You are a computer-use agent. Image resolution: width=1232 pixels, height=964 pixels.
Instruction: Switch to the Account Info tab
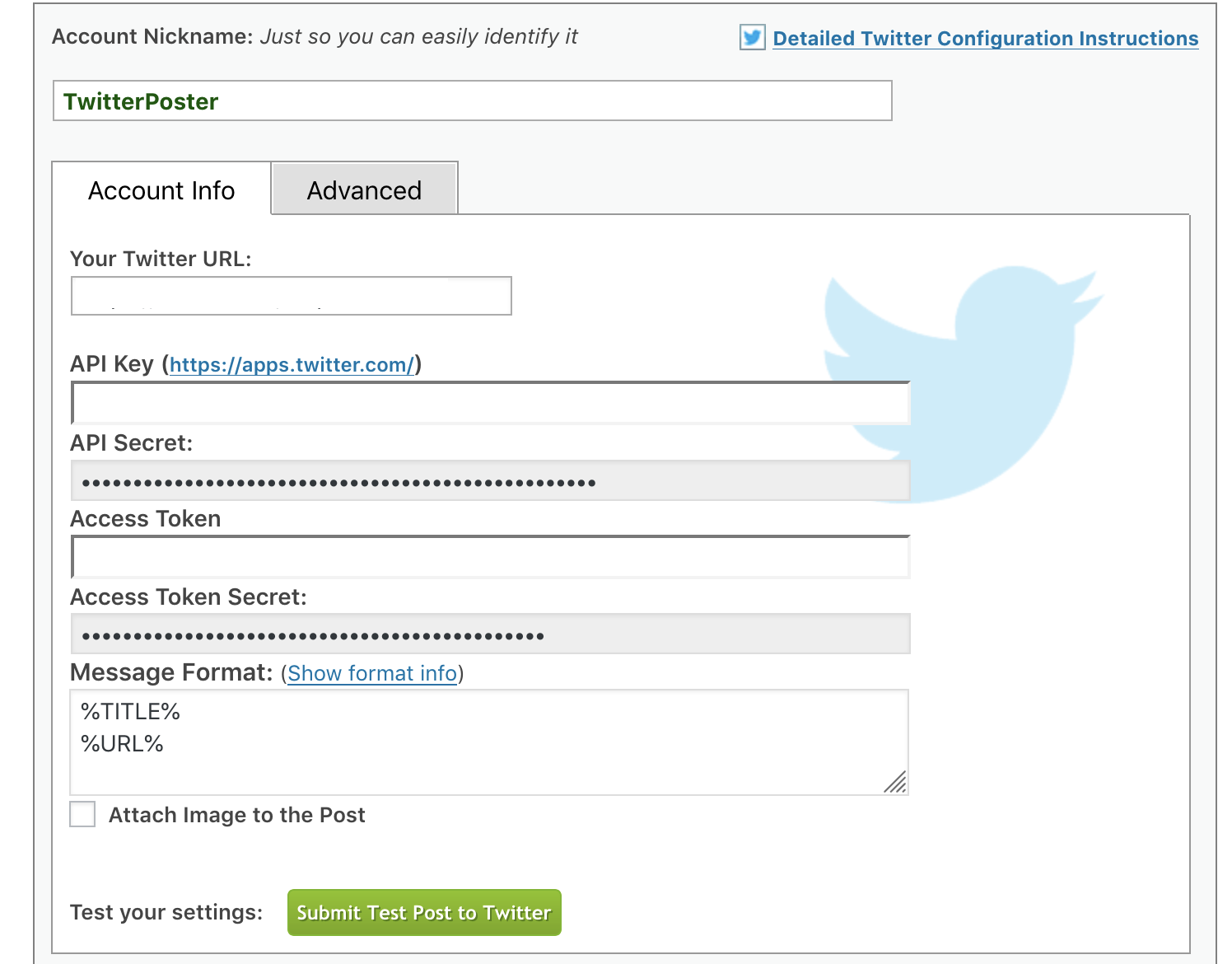(161, 190)
